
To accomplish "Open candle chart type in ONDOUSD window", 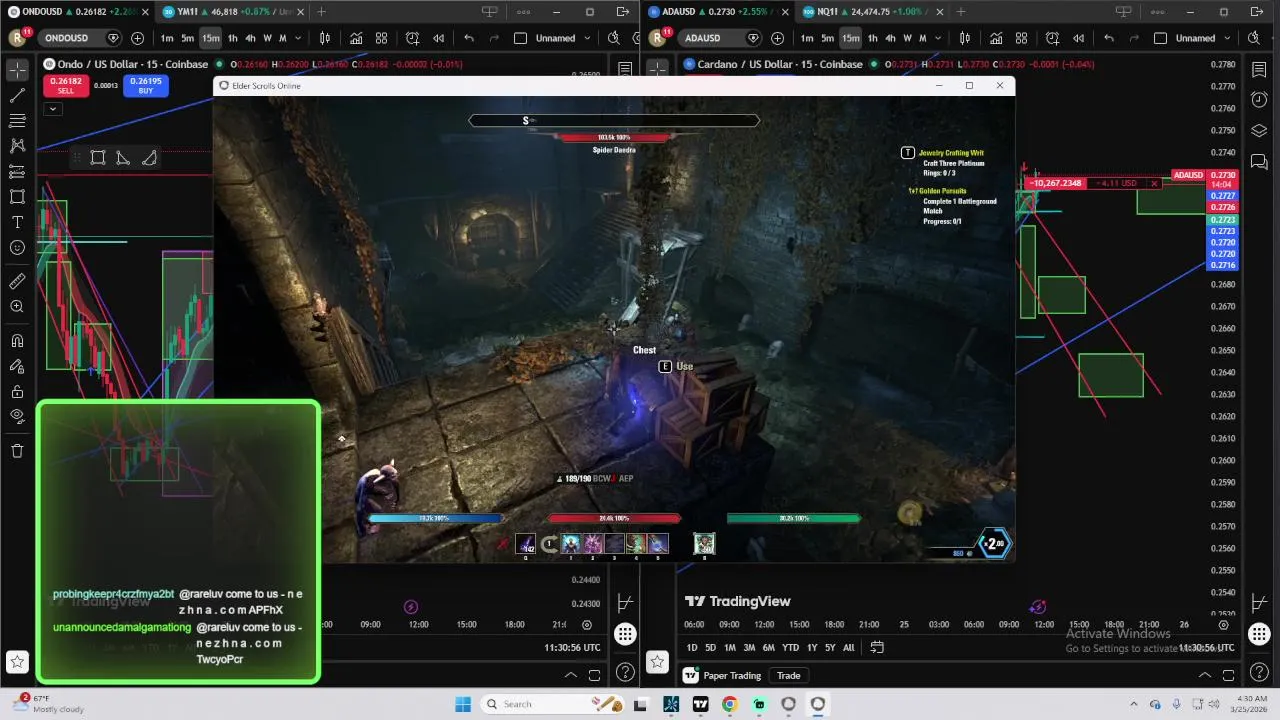I will [x=325, y=38].
